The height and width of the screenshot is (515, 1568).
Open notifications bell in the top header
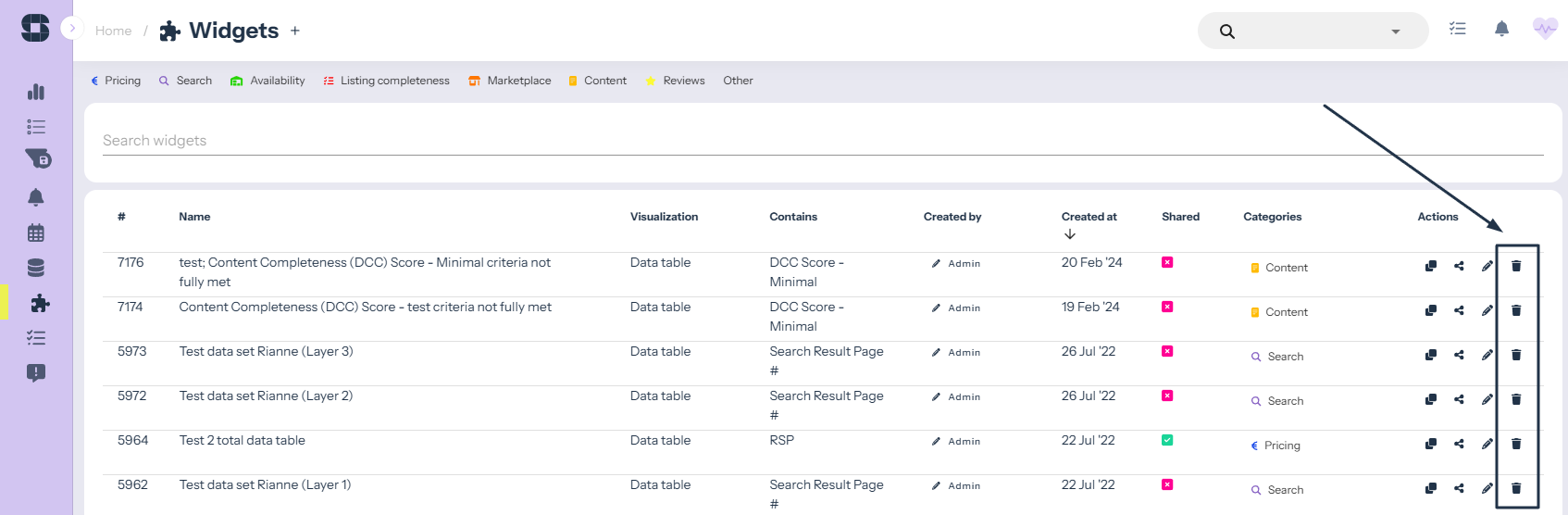pos(1501,30)
